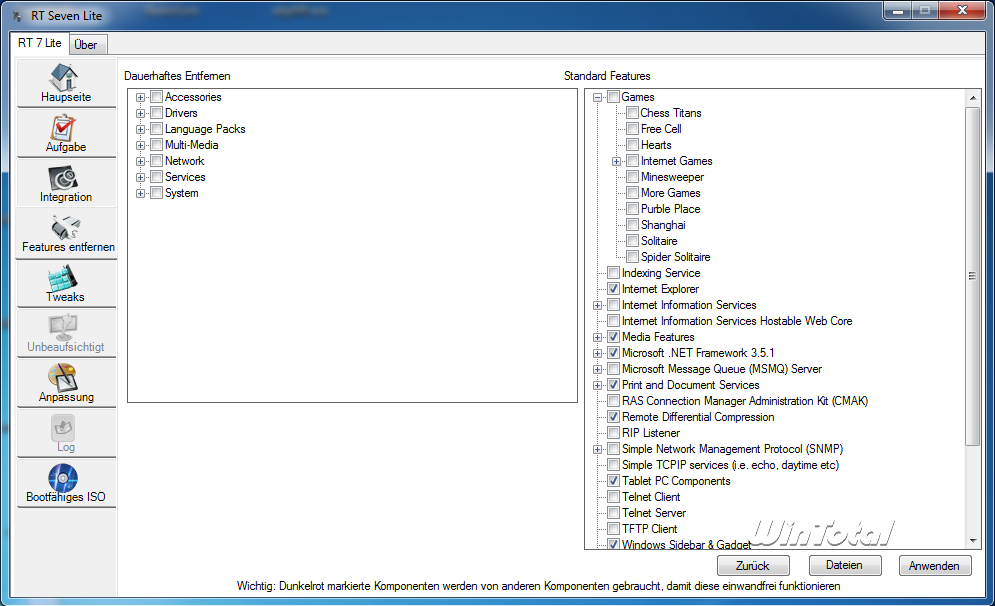This screenshot has width=995, height=606.
Task: Check the Language Packs checkbox
Action: (157, 129)
